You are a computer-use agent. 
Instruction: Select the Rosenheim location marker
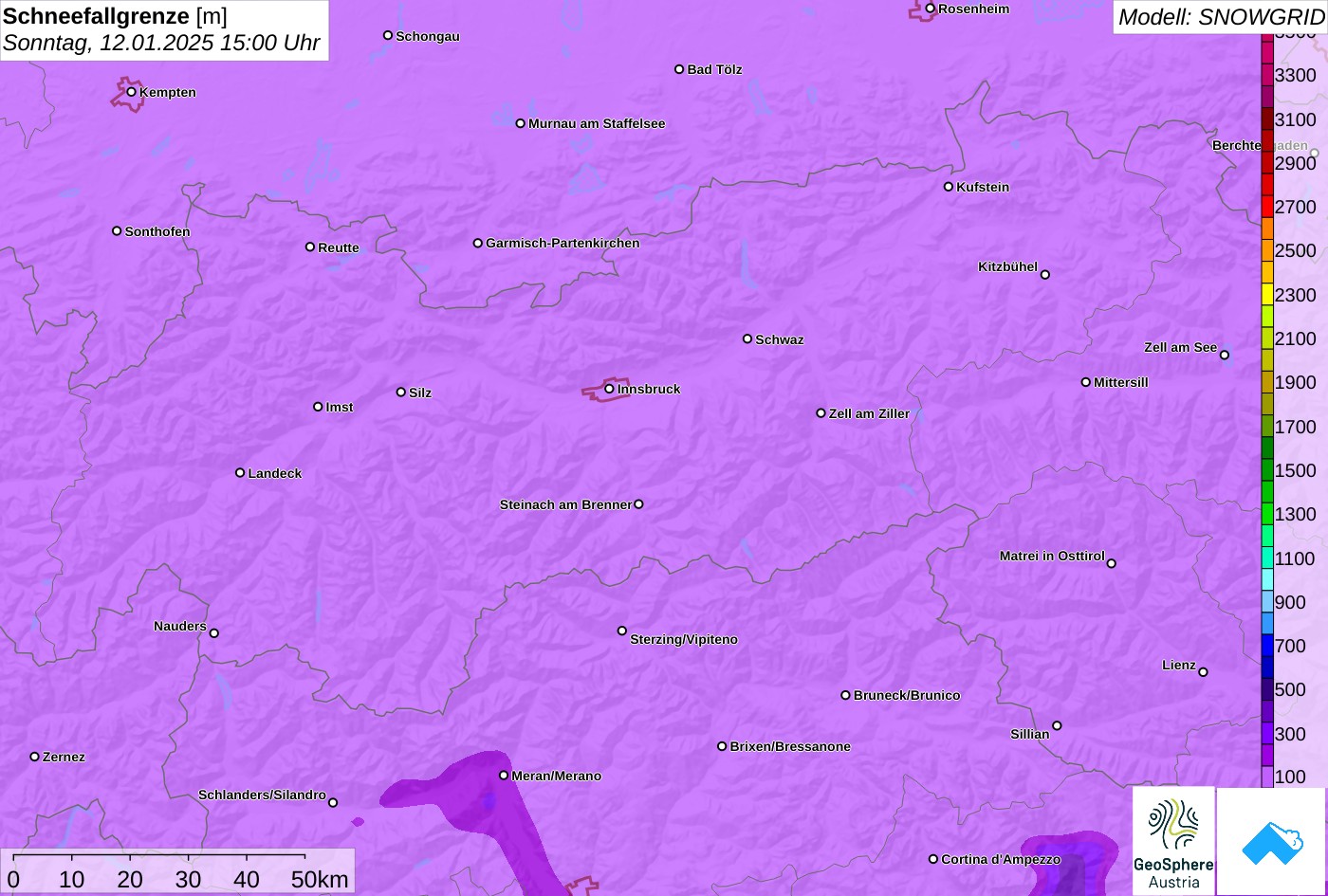[x=931, y=9]
